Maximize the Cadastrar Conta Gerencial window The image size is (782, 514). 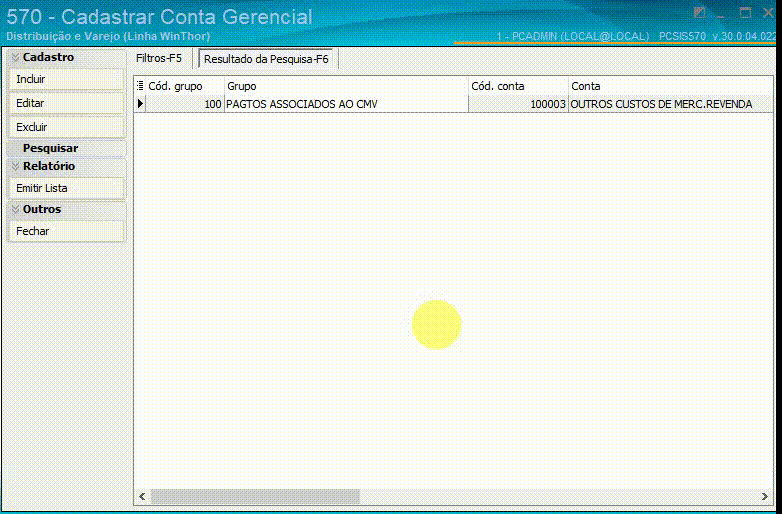tap(745, 13)
